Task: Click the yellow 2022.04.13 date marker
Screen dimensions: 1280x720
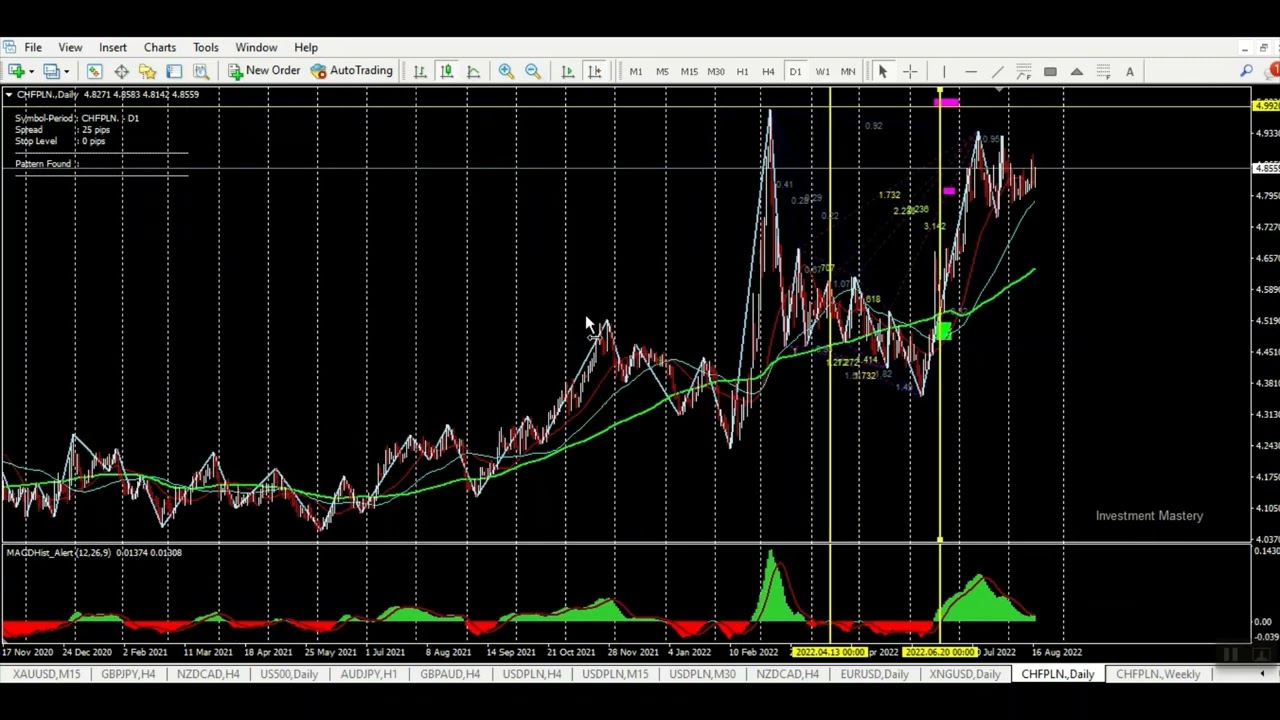Action: click(830, 652)
